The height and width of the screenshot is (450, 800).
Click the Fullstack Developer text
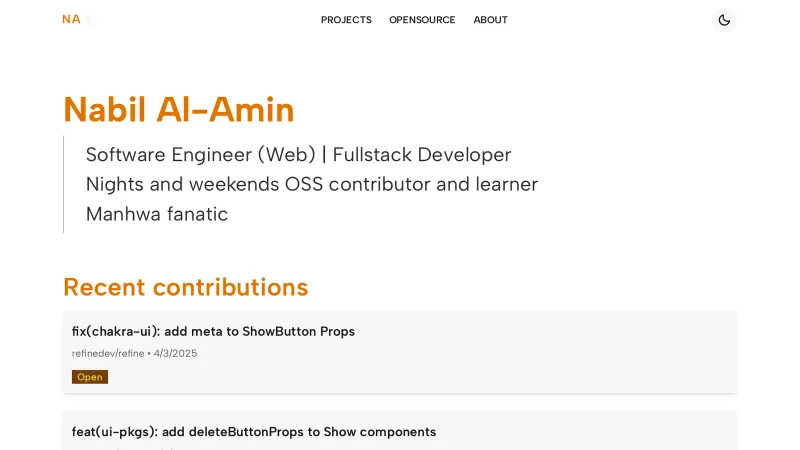point(422,155)
